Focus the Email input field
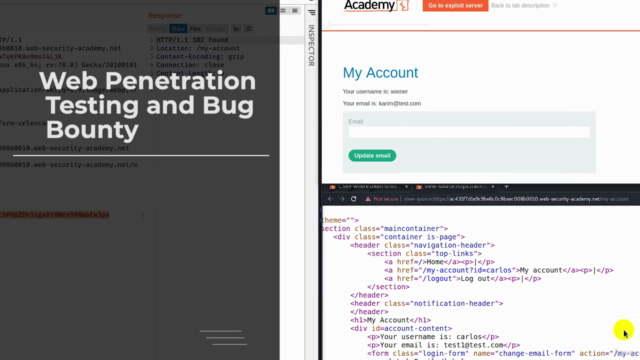 (469, 132)
